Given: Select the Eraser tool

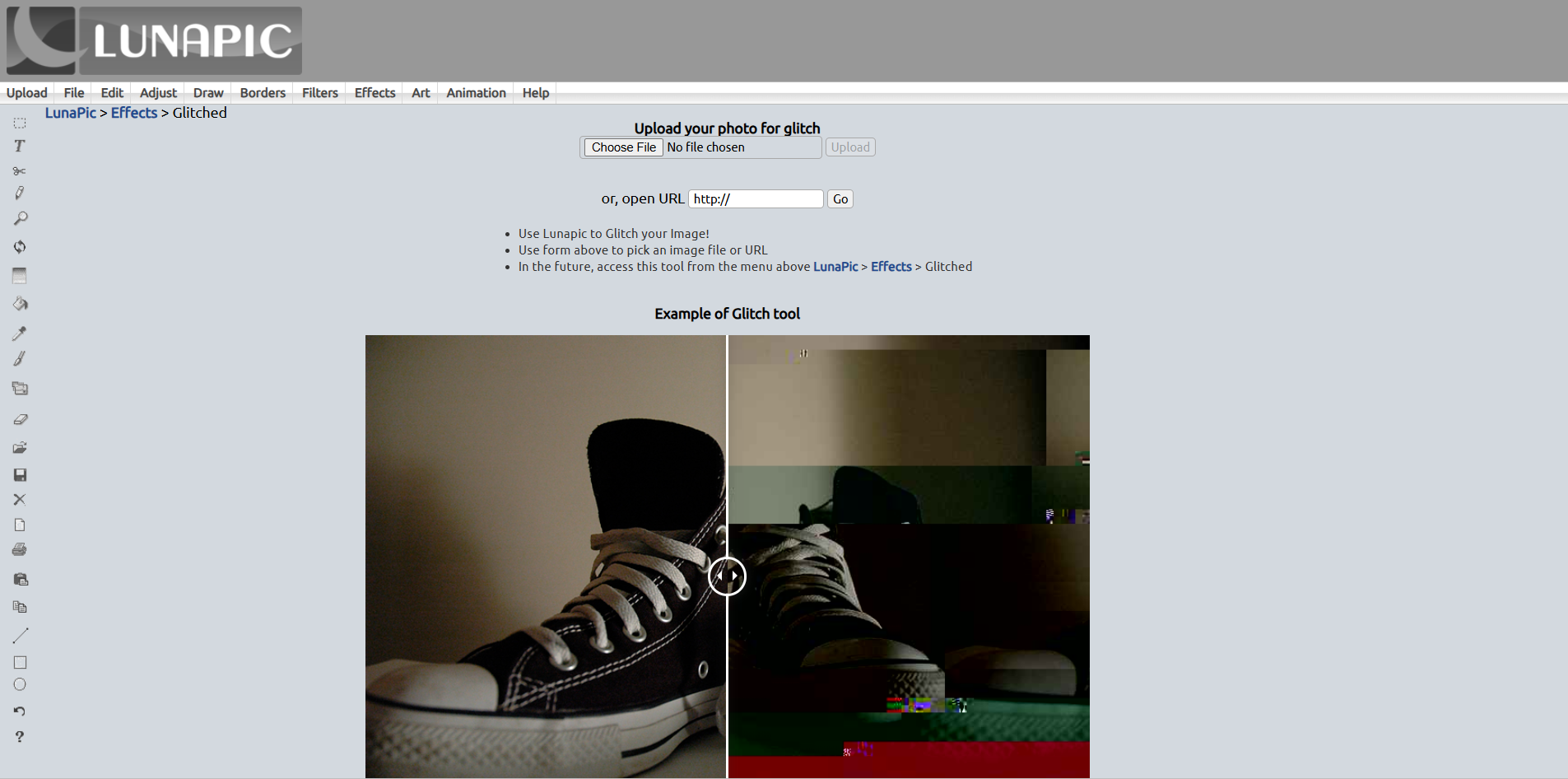Looking at the screenshot, I should tap(20, 419).
